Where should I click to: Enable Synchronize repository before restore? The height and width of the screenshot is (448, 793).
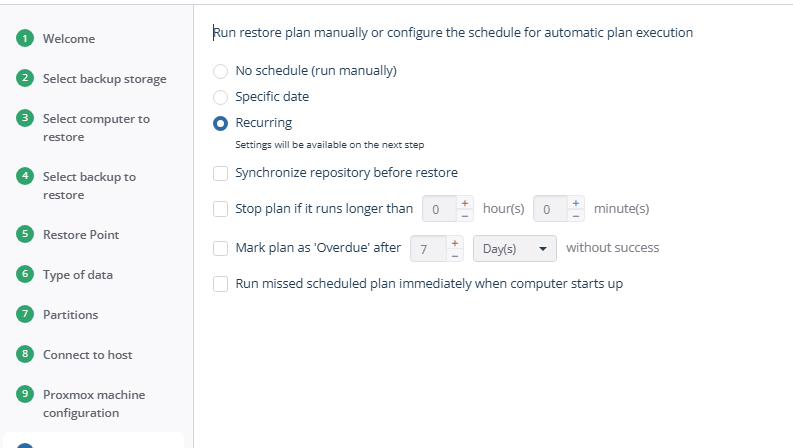click(x=221, y=173)
